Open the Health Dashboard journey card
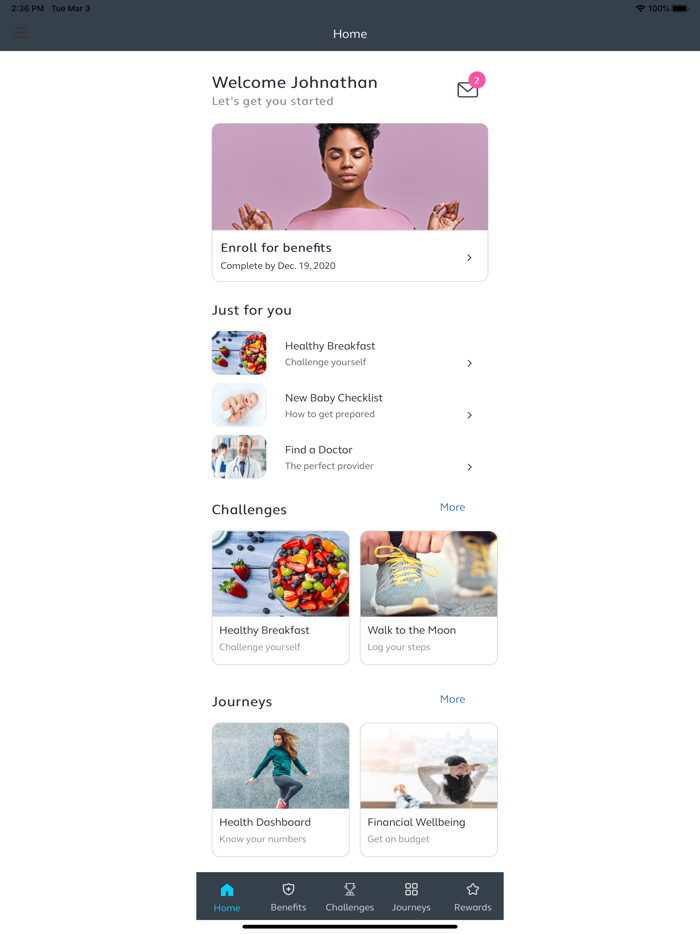The width and height of the screenshot is (700, 934). click(281, 789)
